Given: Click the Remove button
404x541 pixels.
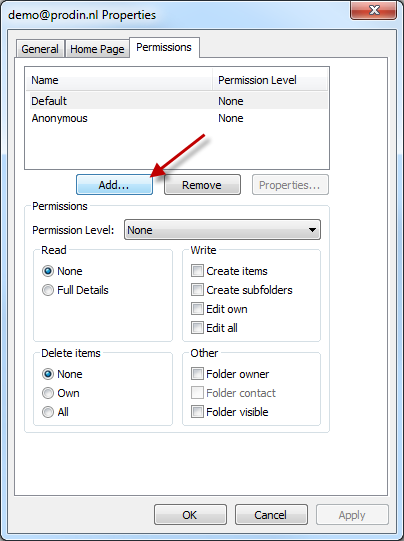Looking at the screenshot, I should point(202,185).
